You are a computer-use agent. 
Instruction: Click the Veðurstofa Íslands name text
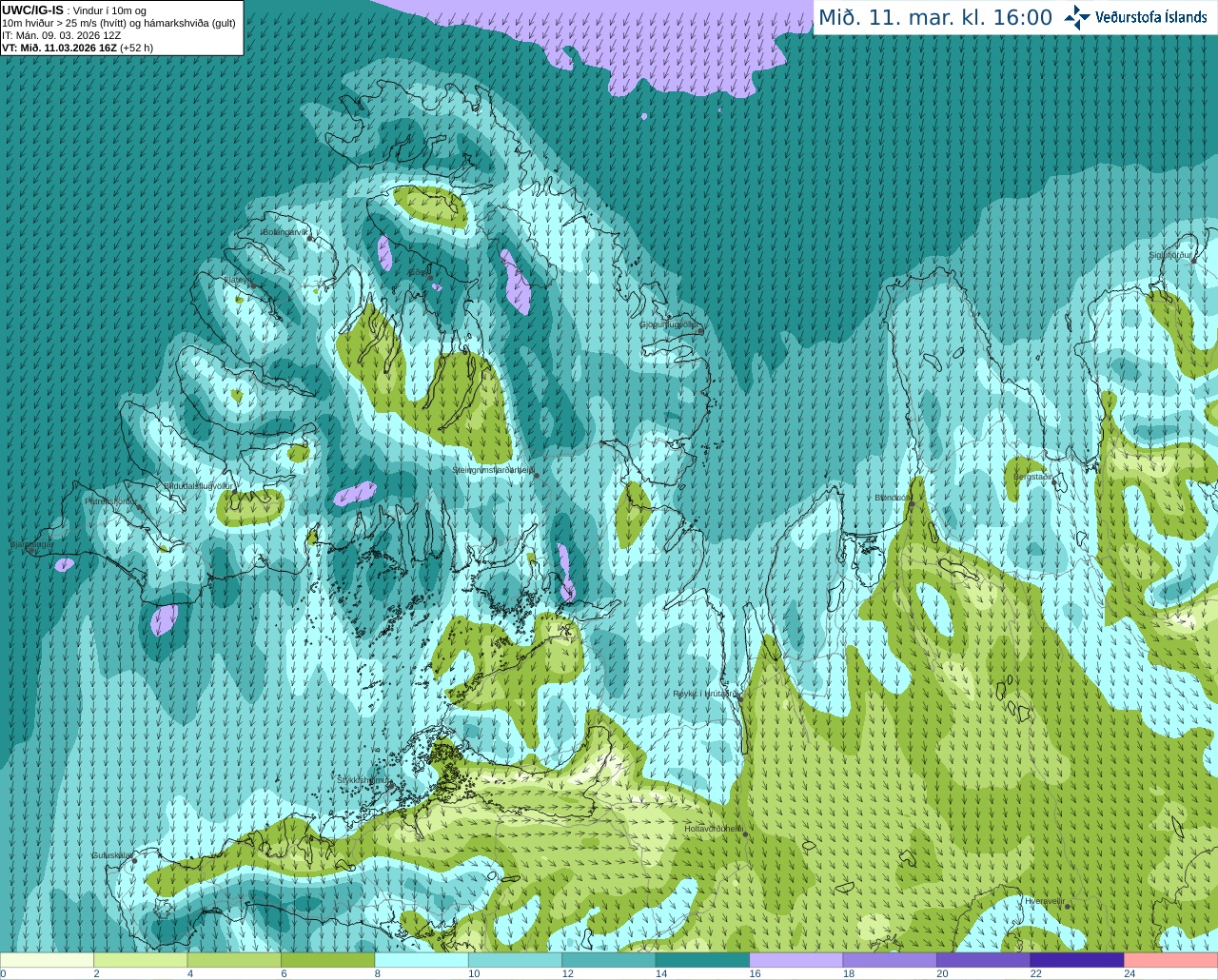[1150, 17]
